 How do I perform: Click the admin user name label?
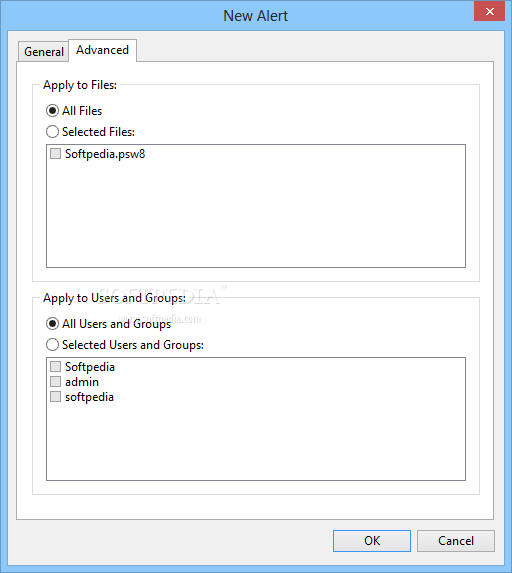tap(82, 382)
